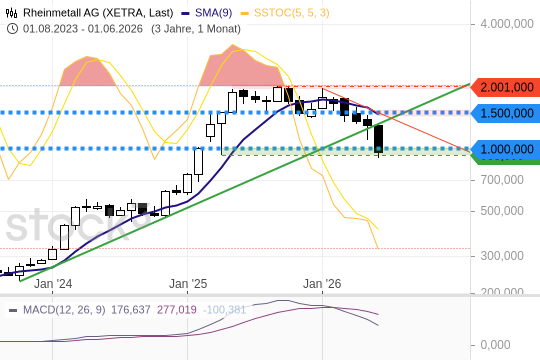Click the Jan '26 time axis label
The width and height of the screenshot is (540, 360).
coord(322,284)
